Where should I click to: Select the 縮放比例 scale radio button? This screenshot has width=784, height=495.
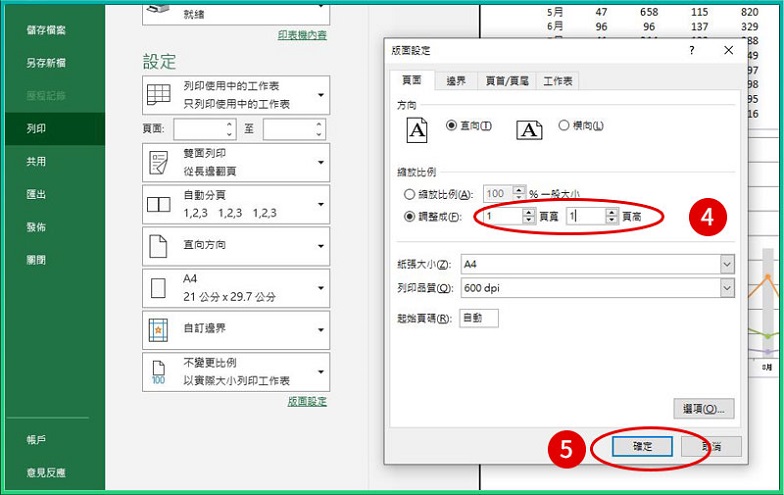[x=409, y=194]
